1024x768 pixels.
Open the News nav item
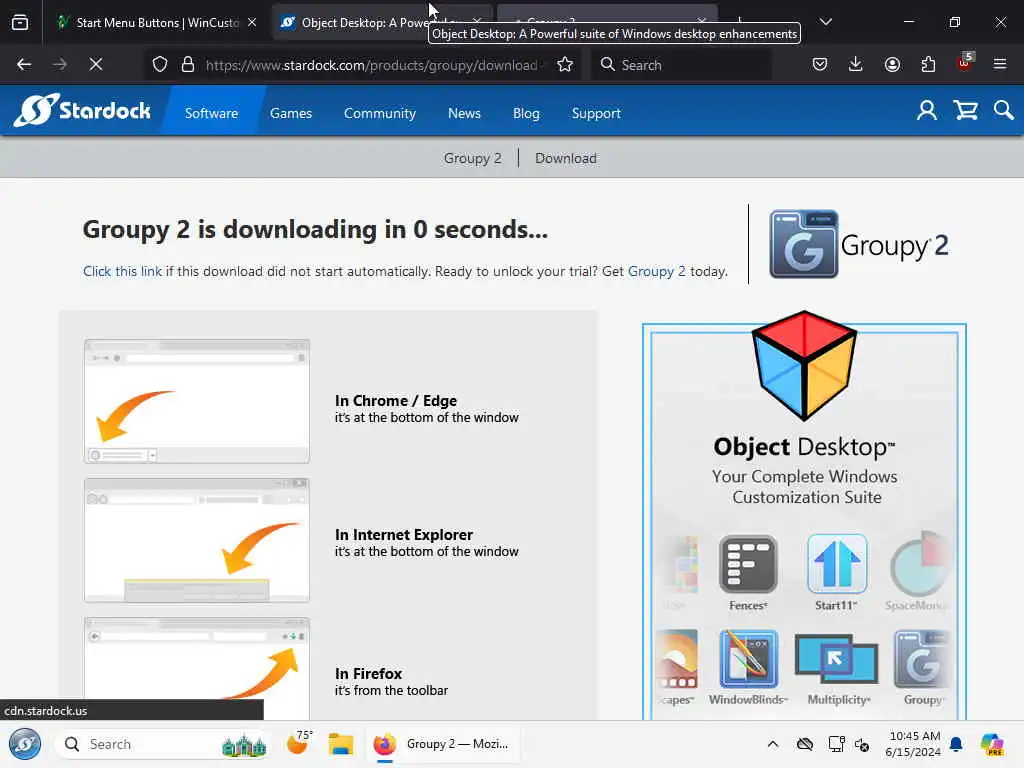(x=464, y=113)
